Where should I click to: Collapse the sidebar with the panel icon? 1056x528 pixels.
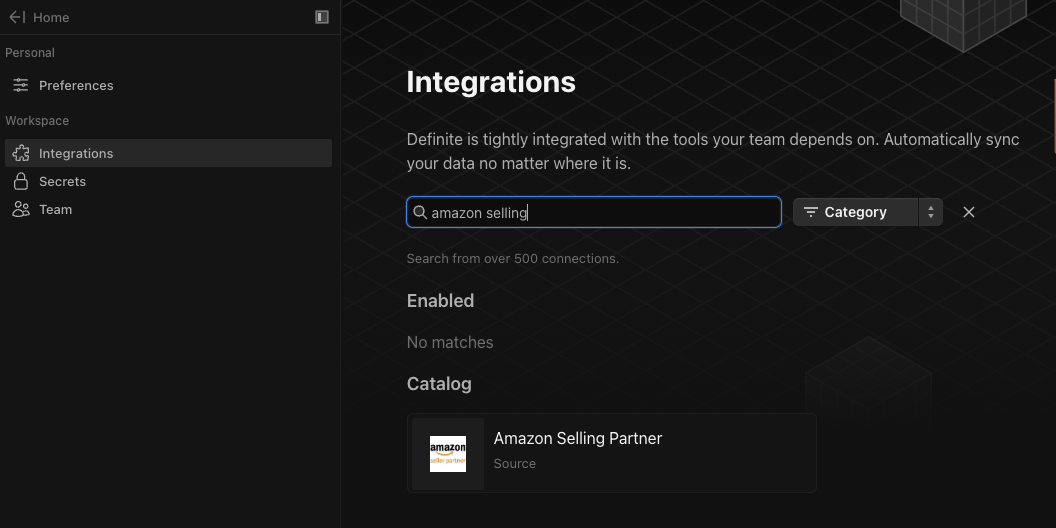[x=322, y=17]
